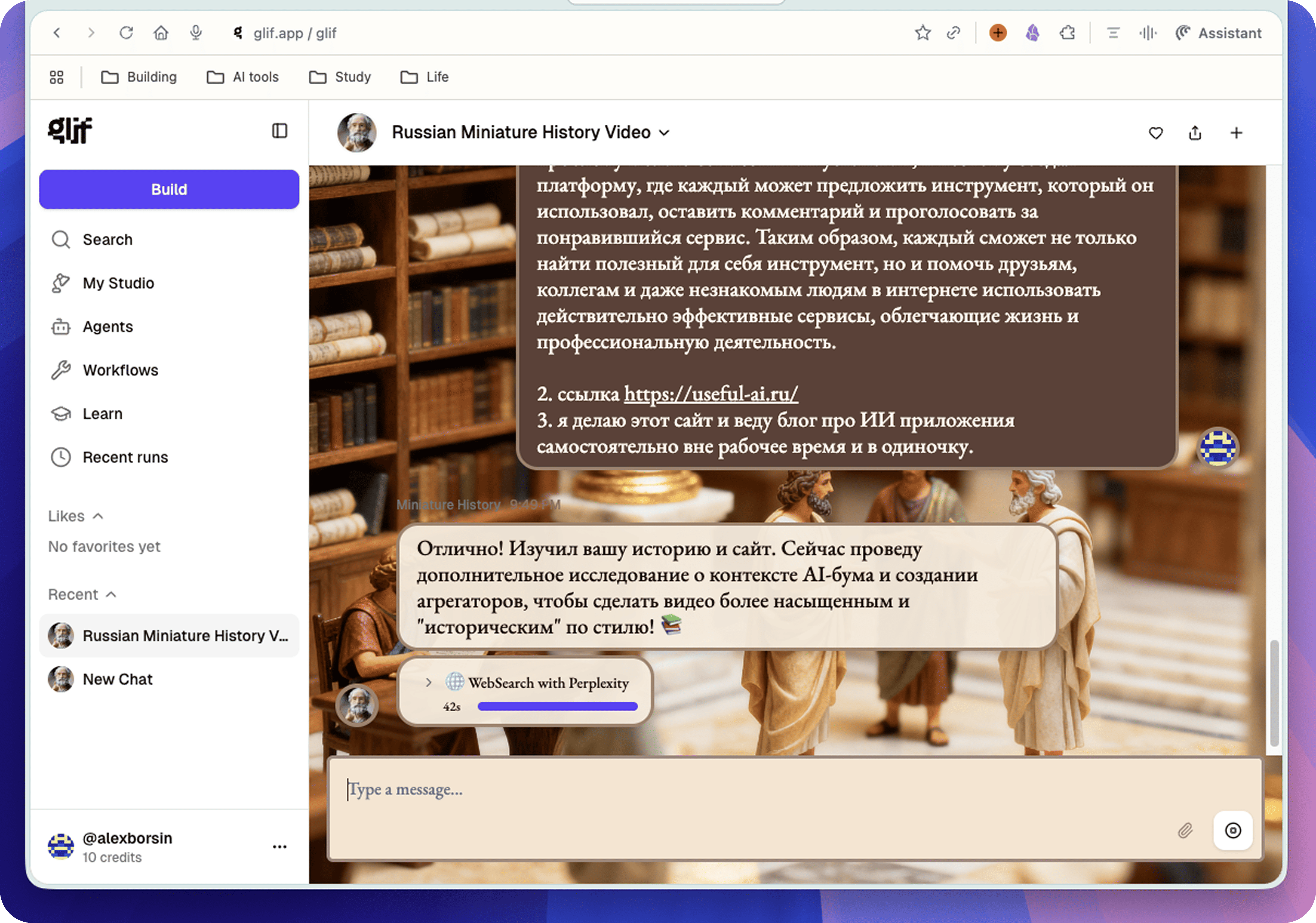Open the Study bookmarks folder
Screen dimensions: 1316x923
[x=340, y=77]
